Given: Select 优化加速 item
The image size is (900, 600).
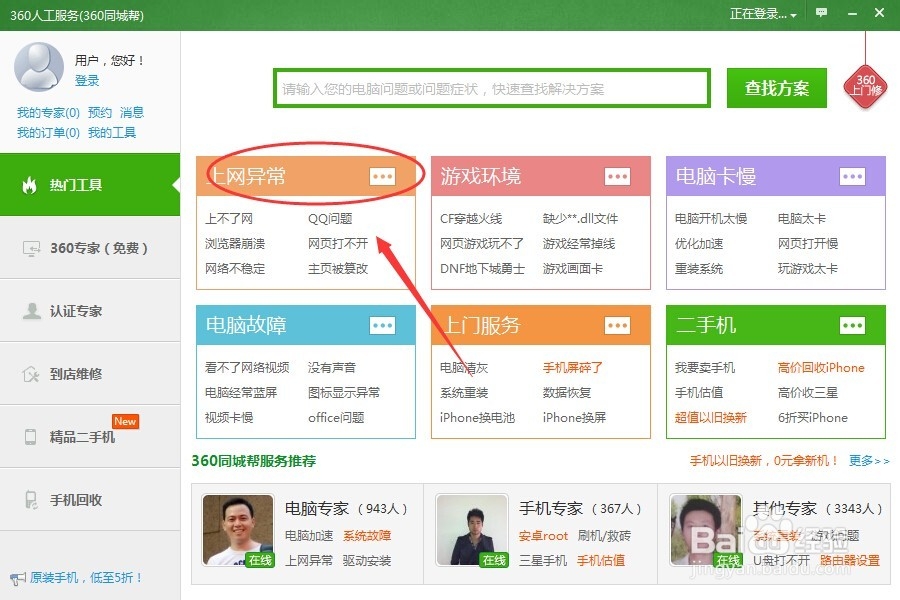Looking at the screenshot, I should point(699,243).
